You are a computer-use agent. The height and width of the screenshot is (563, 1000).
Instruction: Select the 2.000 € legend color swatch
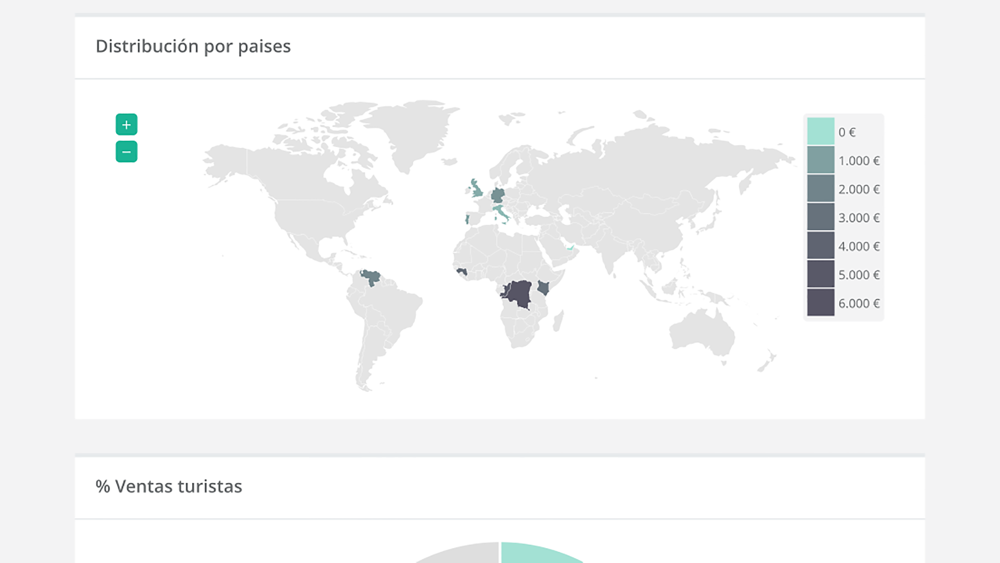[x=820, y=189]
